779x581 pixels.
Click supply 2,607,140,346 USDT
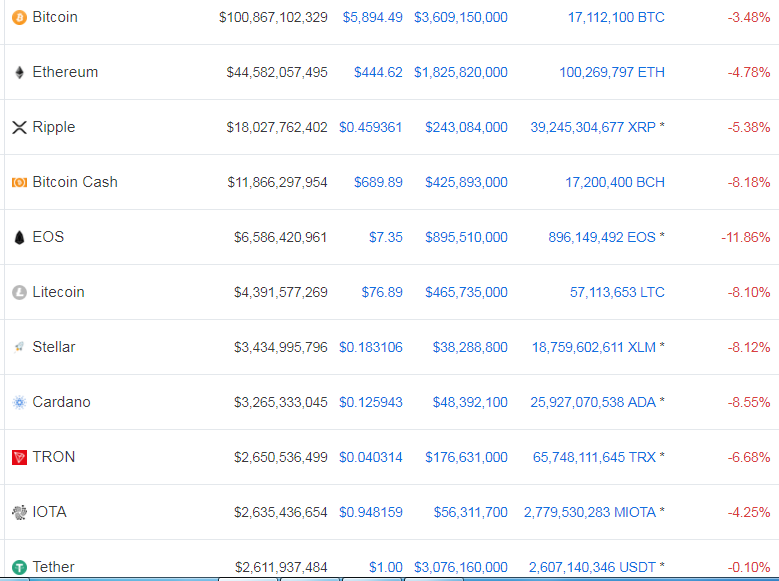[x=593, y=567]
